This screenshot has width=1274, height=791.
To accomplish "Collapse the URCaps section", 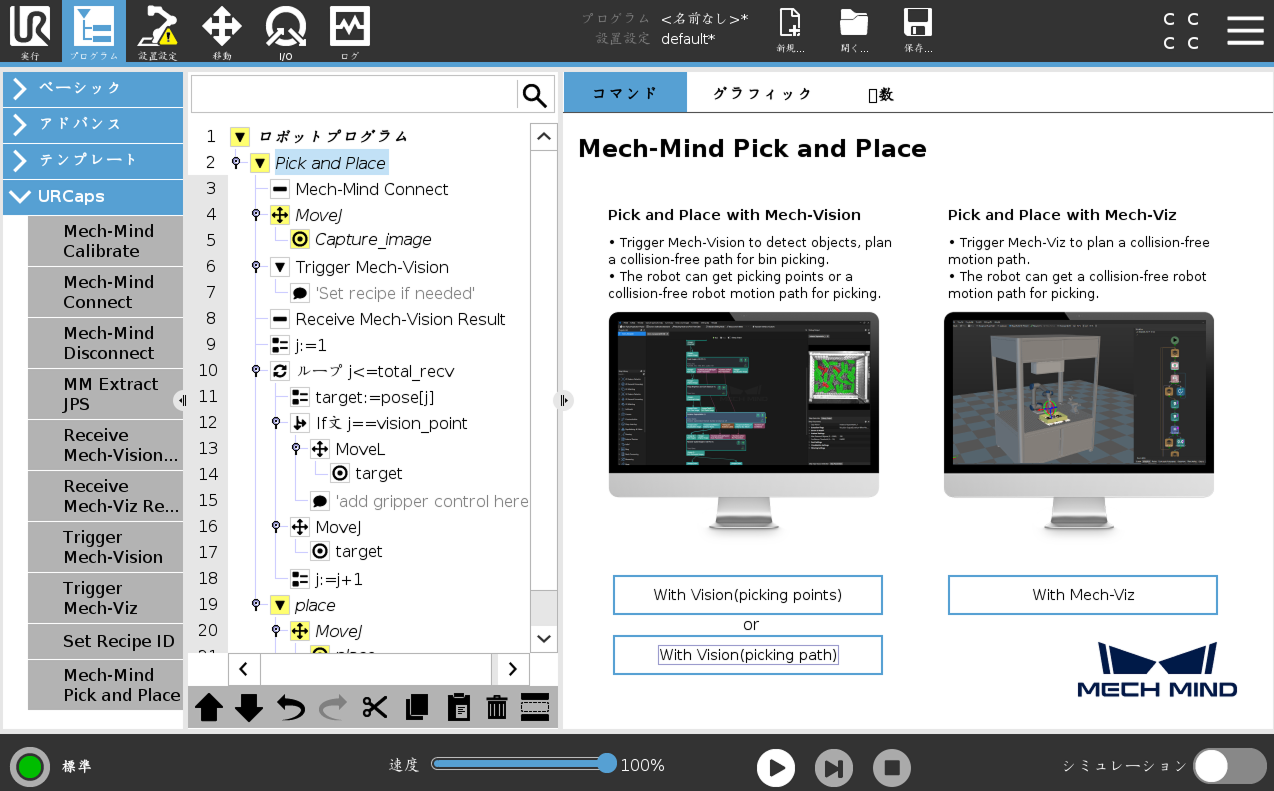I will tap(93, 196).
